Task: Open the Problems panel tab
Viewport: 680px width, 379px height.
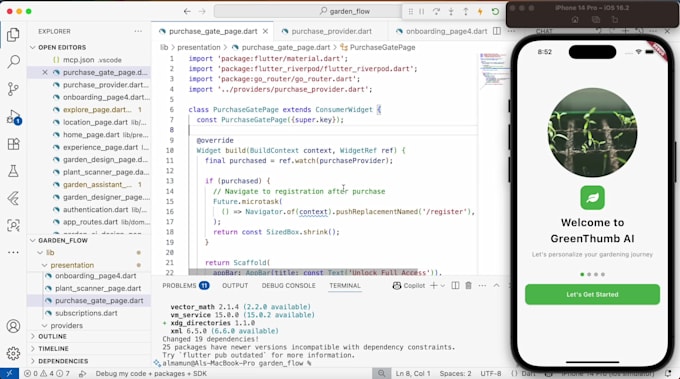Action: (x=186, y=285)
